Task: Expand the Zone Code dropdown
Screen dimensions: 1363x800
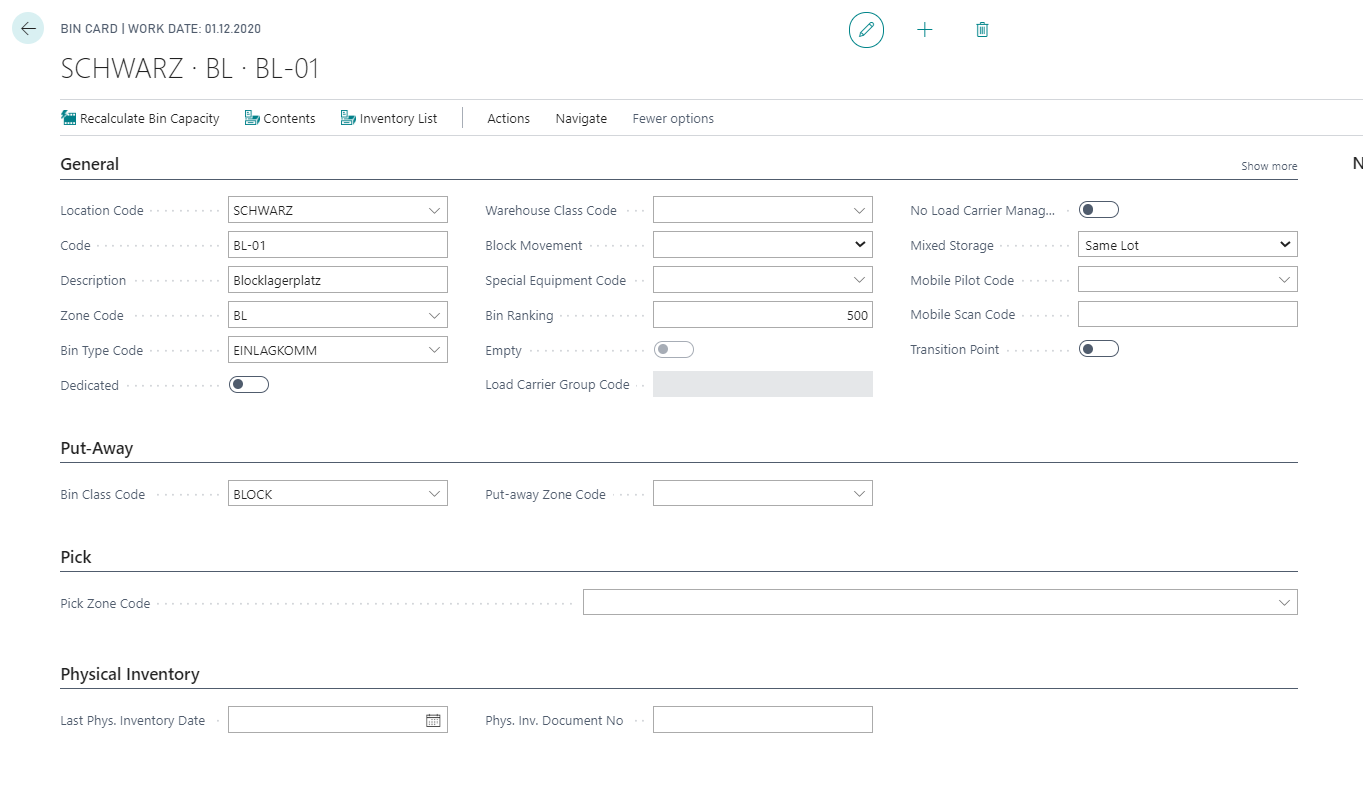Action: [434, 316]
